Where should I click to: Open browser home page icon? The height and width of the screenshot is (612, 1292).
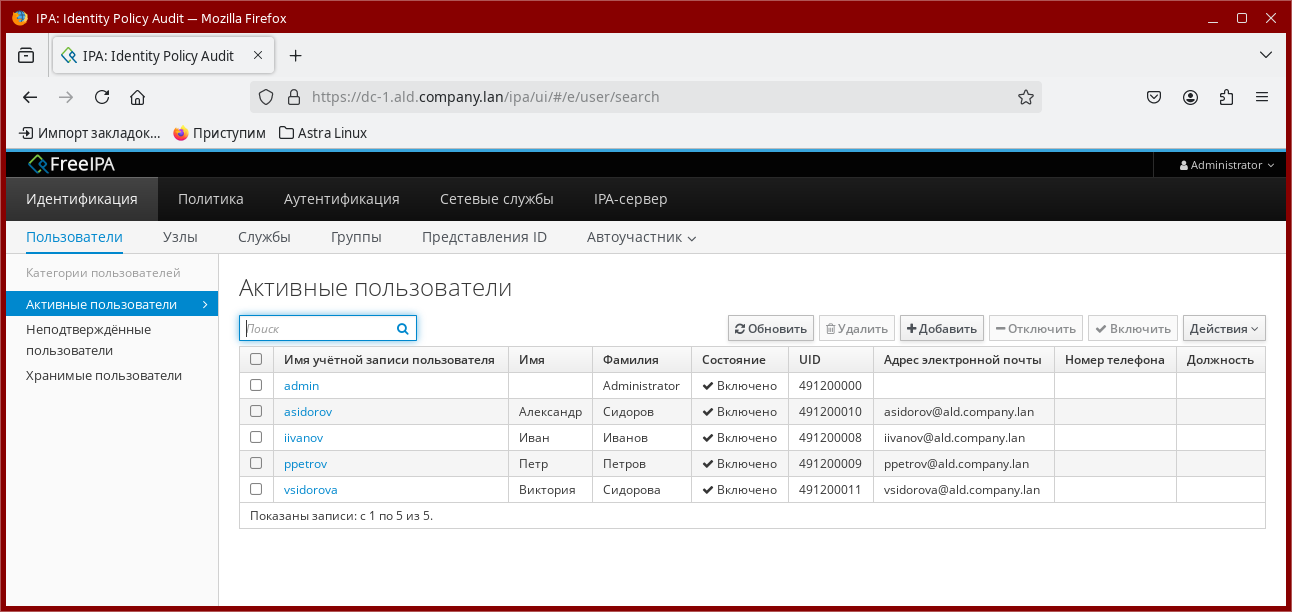[x=138, y=97]
